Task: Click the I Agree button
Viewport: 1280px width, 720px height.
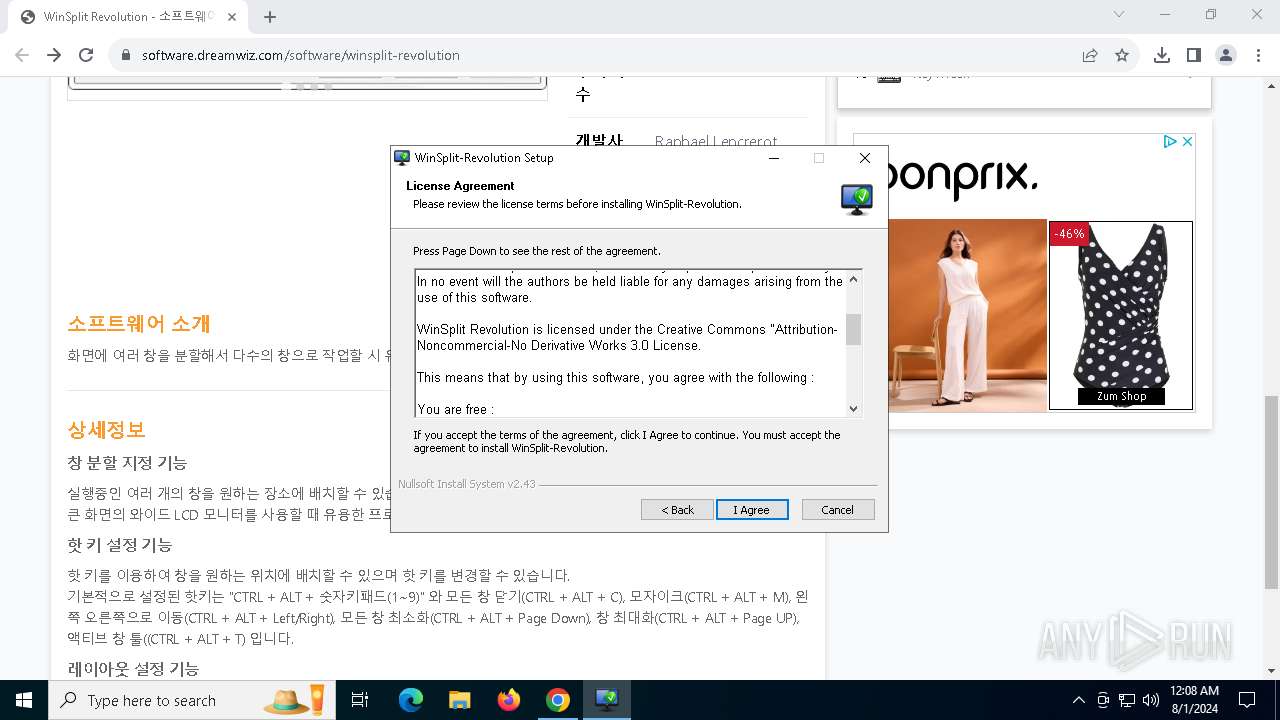Action: click(x=752, y=510)
